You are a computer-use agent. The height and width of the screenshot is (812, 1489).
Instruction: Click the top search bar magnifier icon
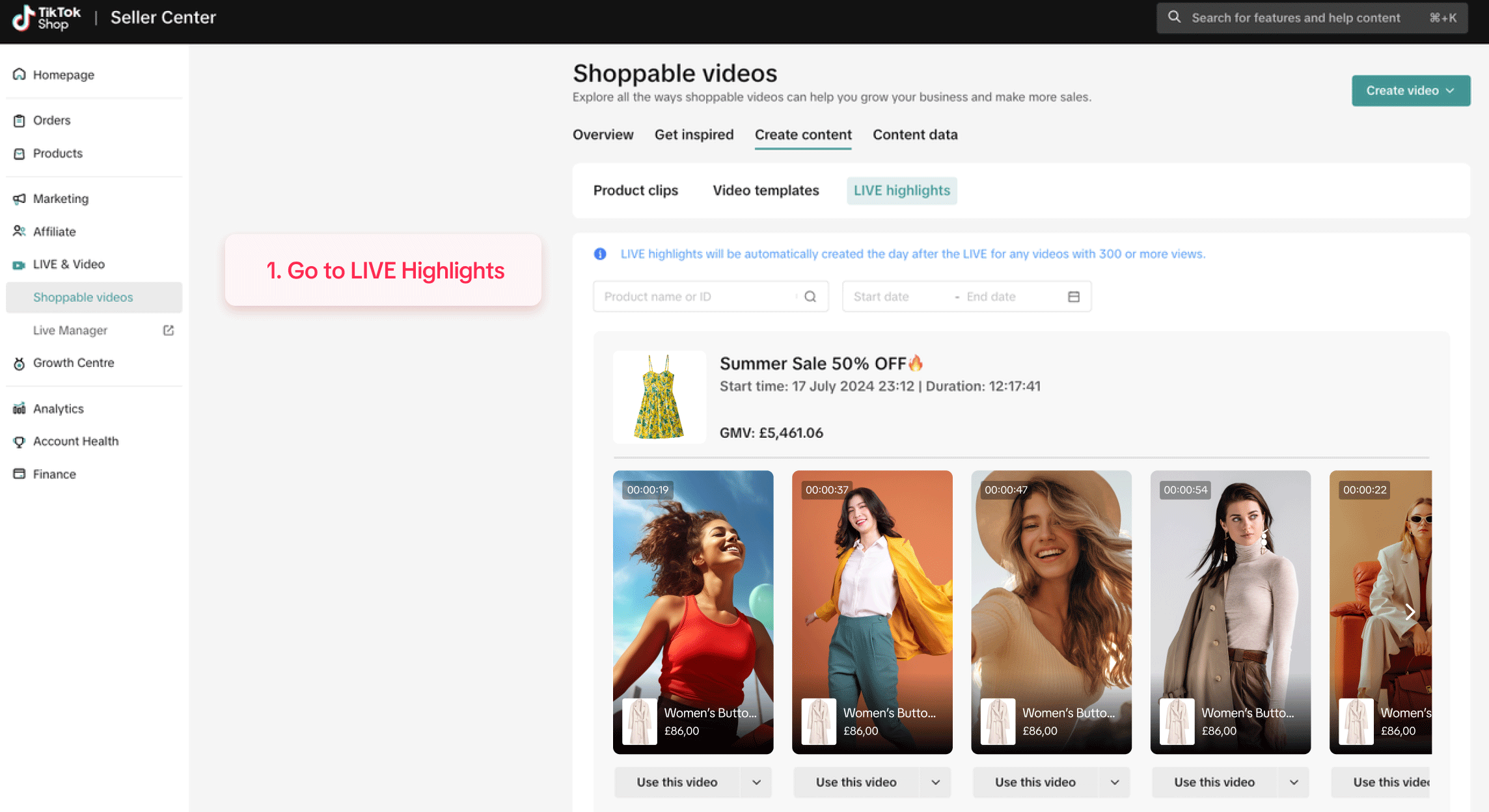1174,17
